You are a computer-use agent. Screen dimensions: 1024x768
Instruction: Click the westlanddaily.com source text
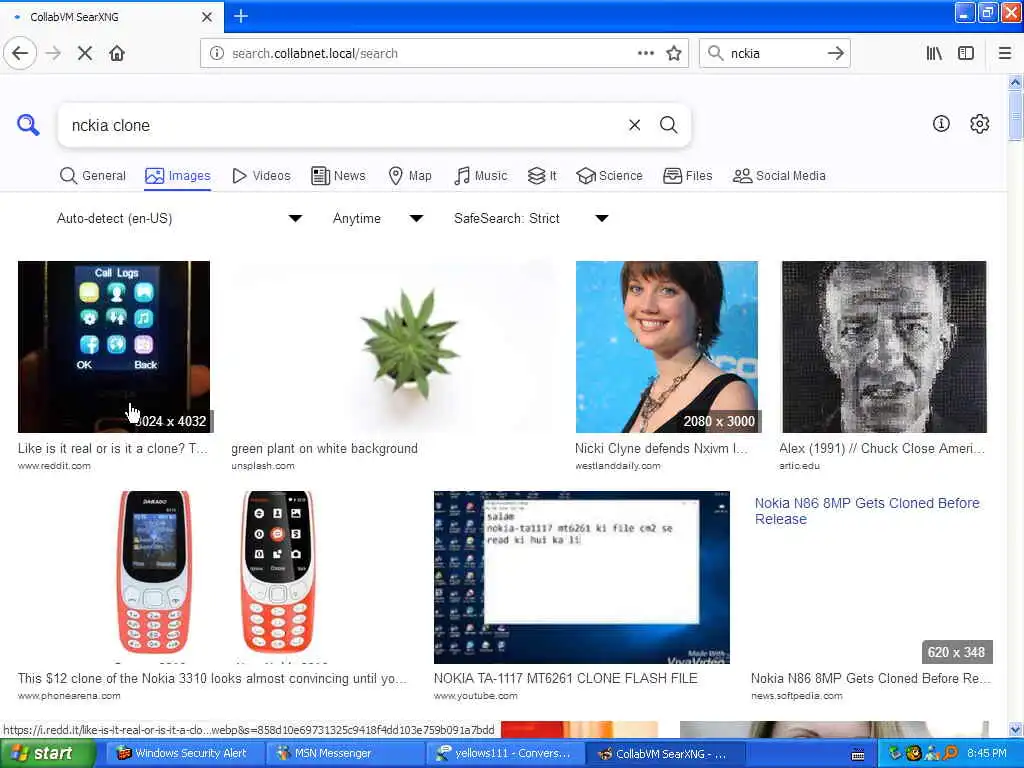click(x=618, y=466)
